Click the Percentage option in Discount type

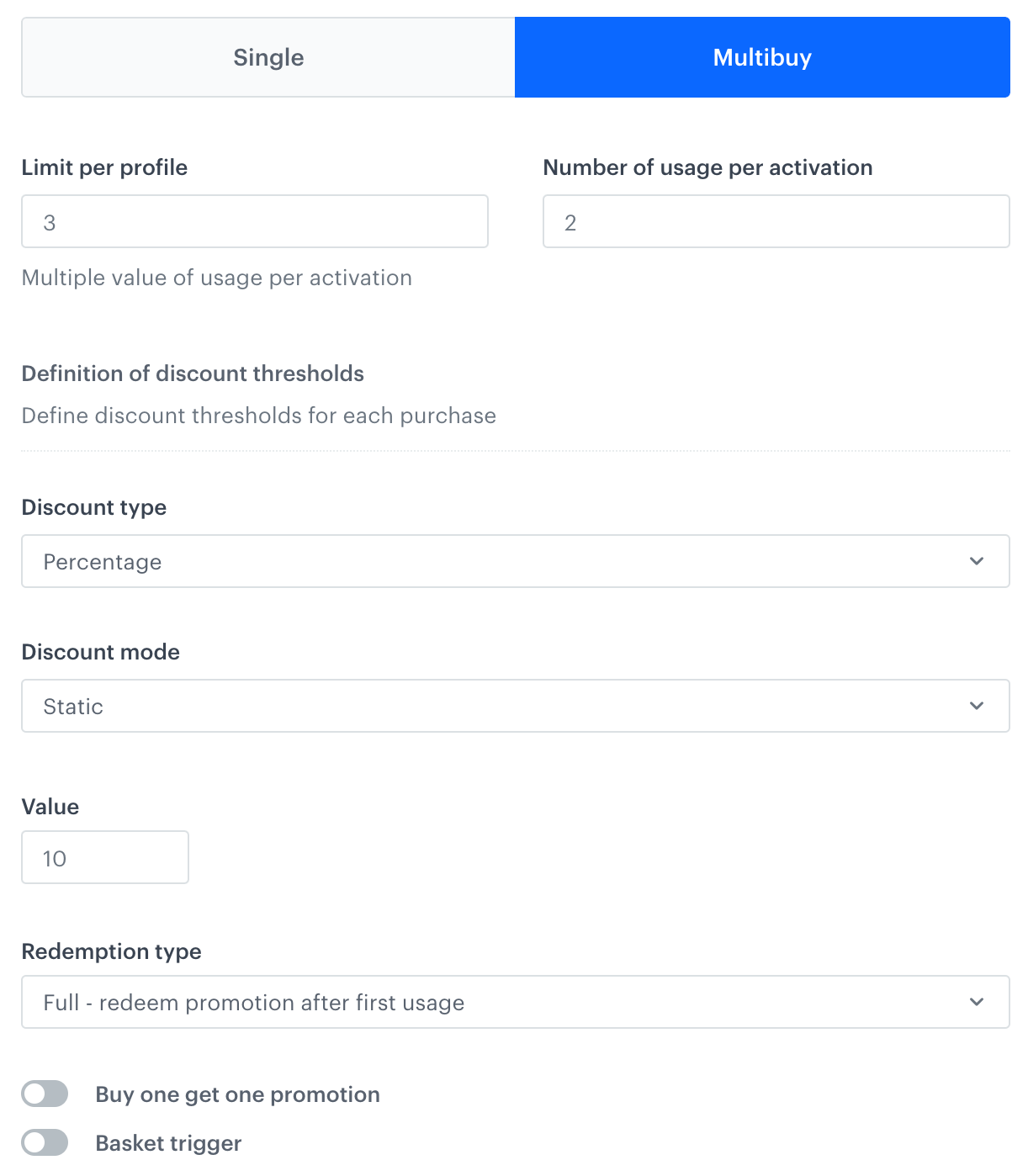pyautogui.click(x=102, y=561)
